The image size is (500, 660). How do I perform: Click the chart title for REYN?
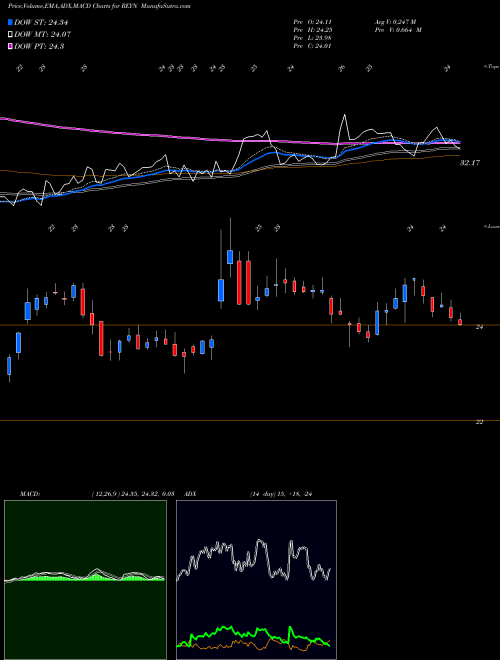pyautogui.click(x=99, y=7)
